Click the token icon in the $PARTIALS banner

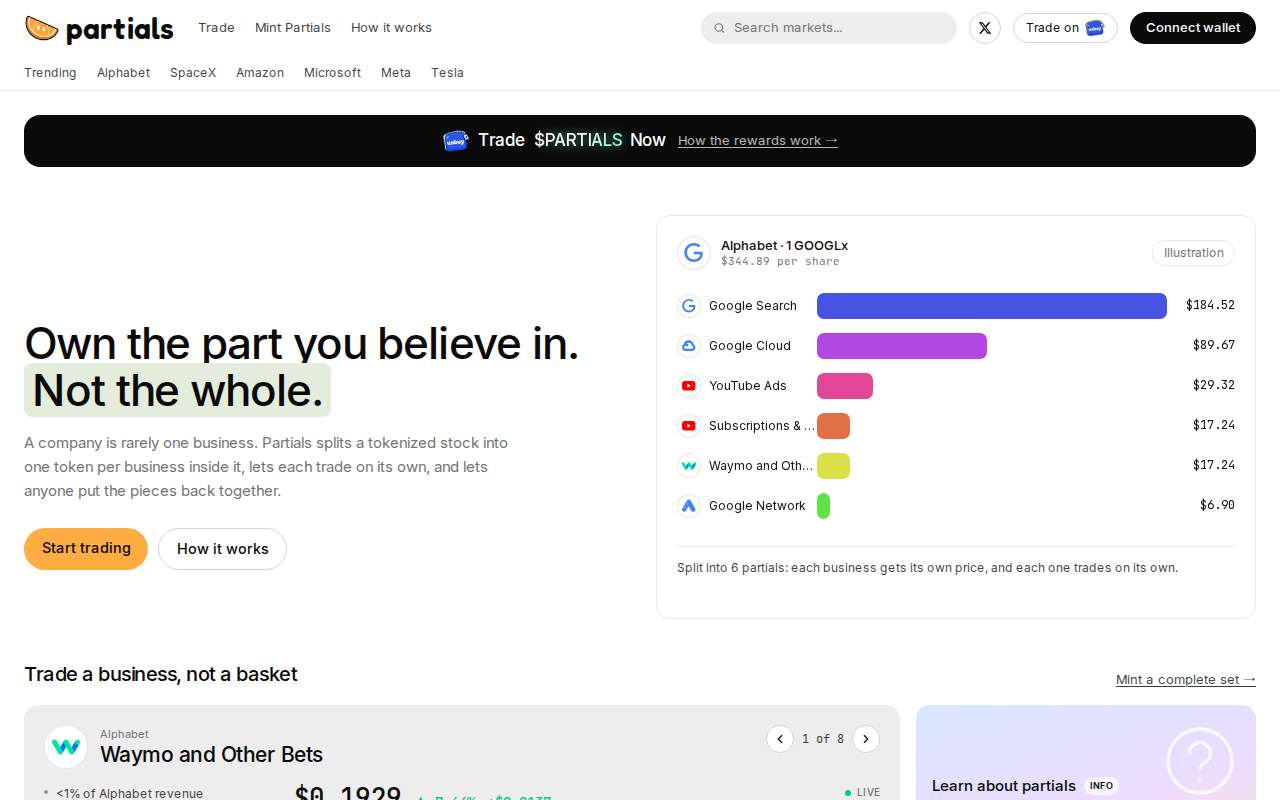point(456,141)
